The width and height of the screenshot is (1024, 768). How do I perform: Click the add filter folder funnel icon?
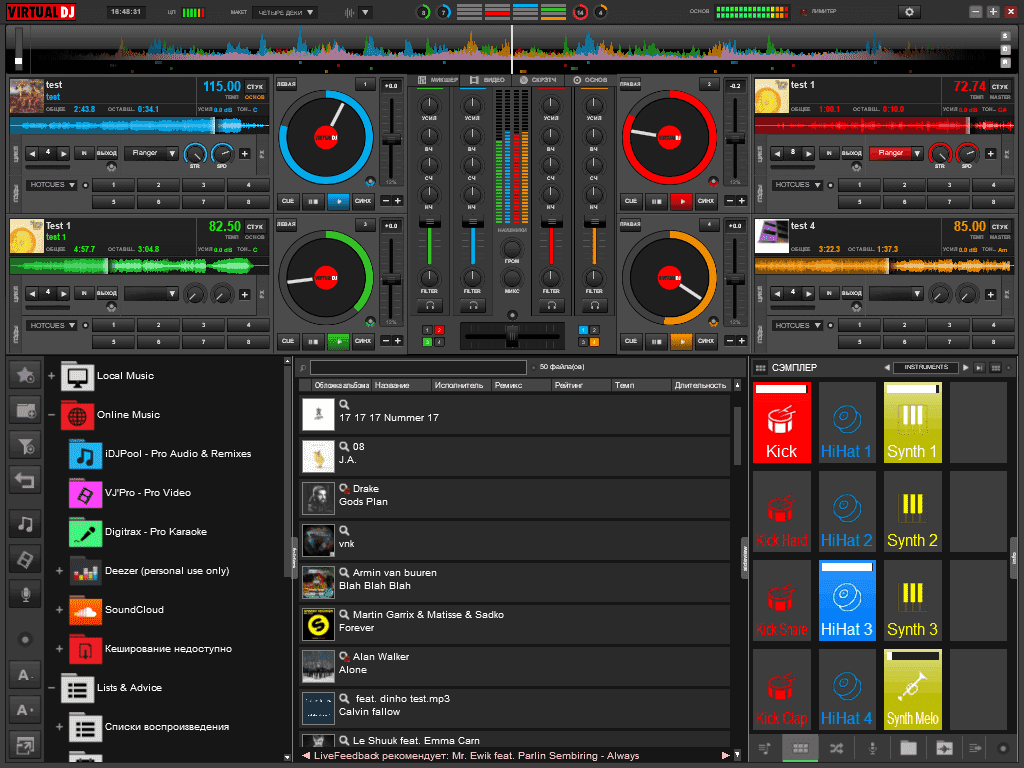pos(25,446)
